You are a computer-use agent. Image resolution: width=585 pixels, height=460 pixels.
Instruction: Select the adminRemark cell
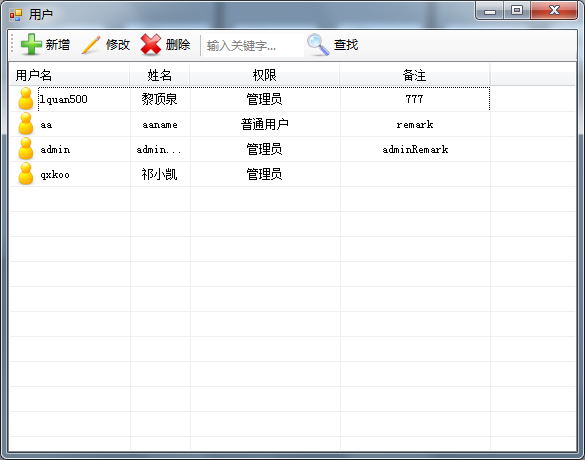click(415, 149)
